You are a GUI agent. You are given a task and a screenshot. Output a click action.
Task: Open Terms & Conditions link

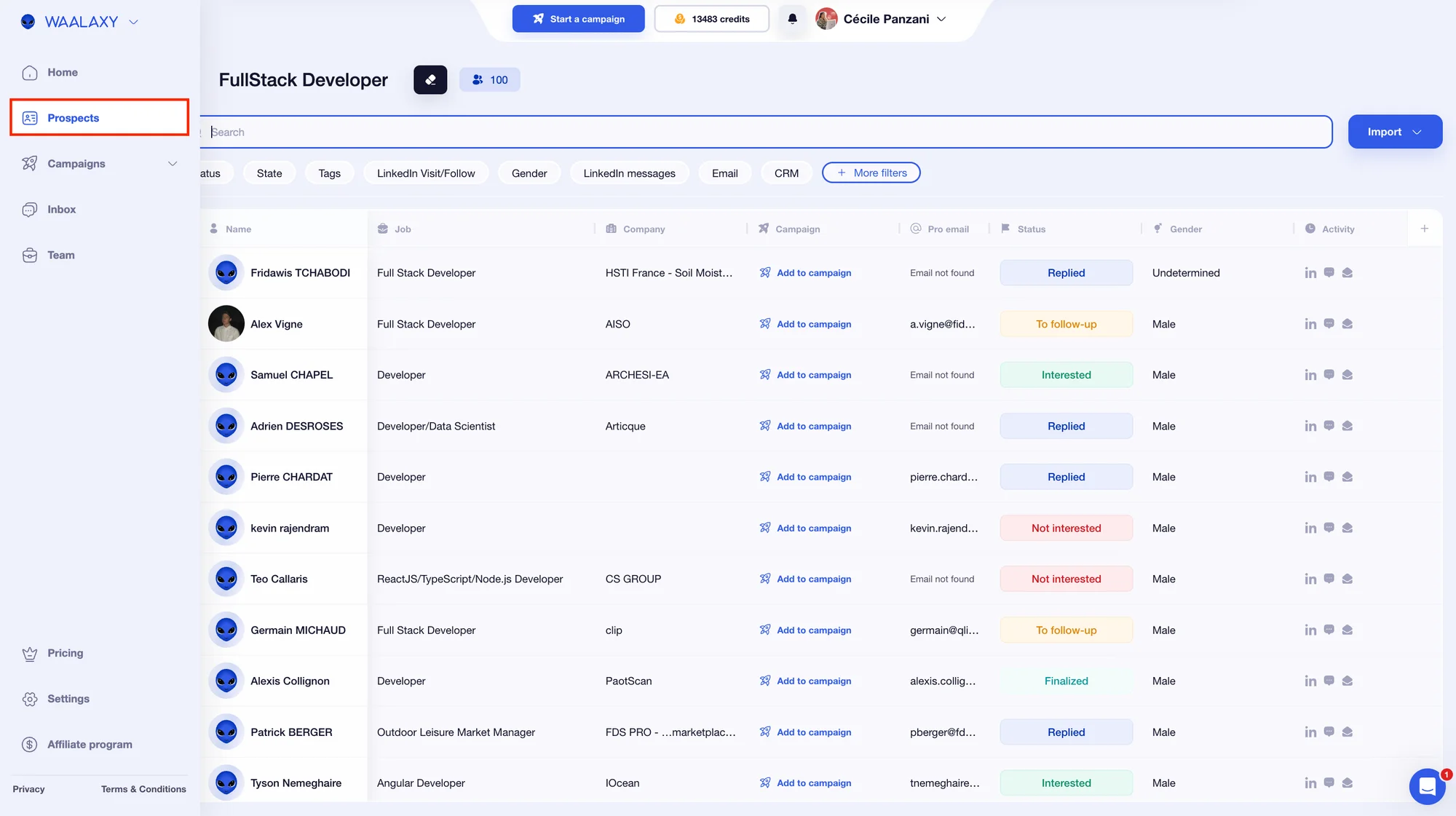[x=143, y=789]
